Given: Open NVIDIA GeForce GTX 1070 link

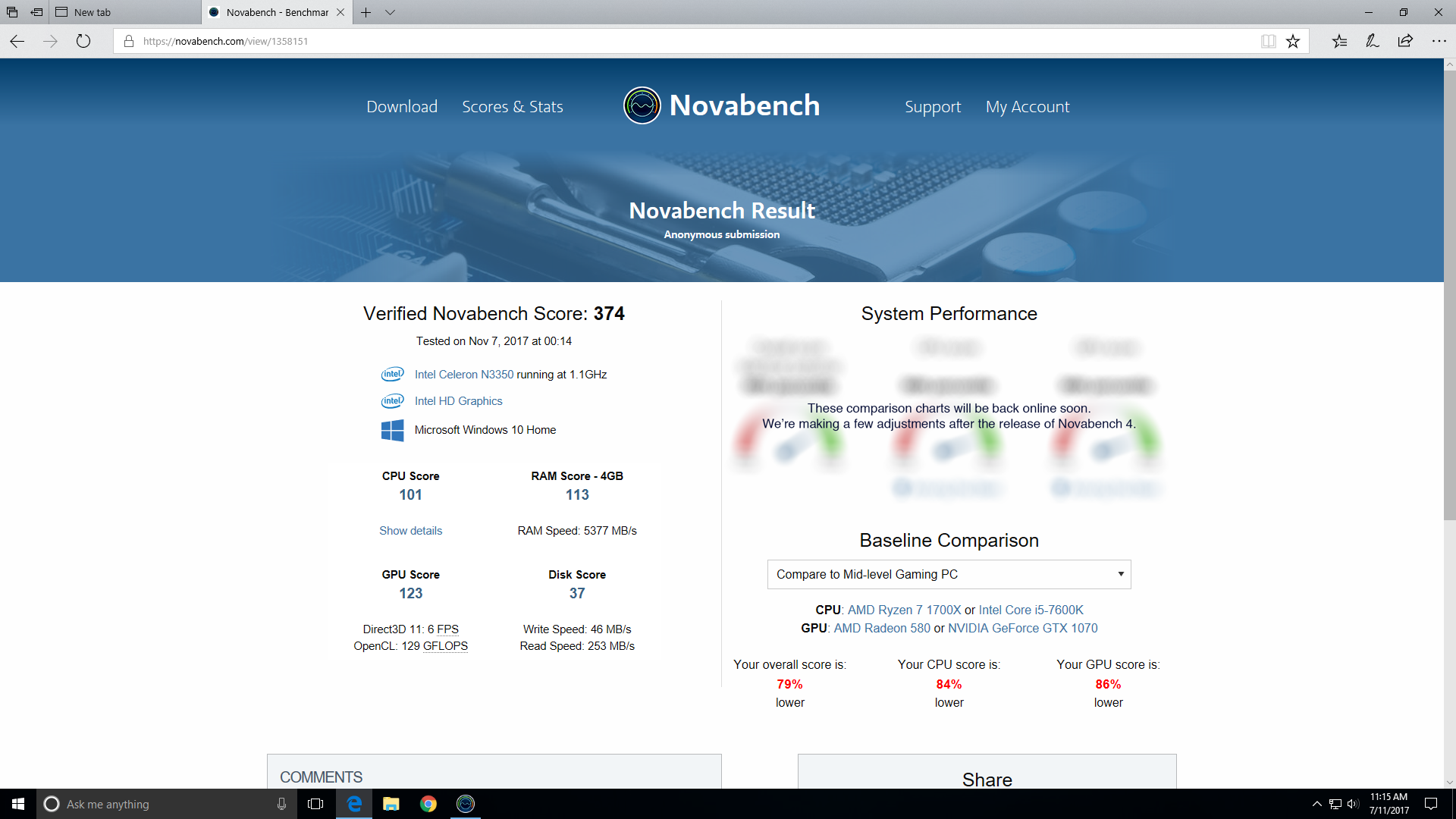Looking at the screenshot, I should [1022, 628].
